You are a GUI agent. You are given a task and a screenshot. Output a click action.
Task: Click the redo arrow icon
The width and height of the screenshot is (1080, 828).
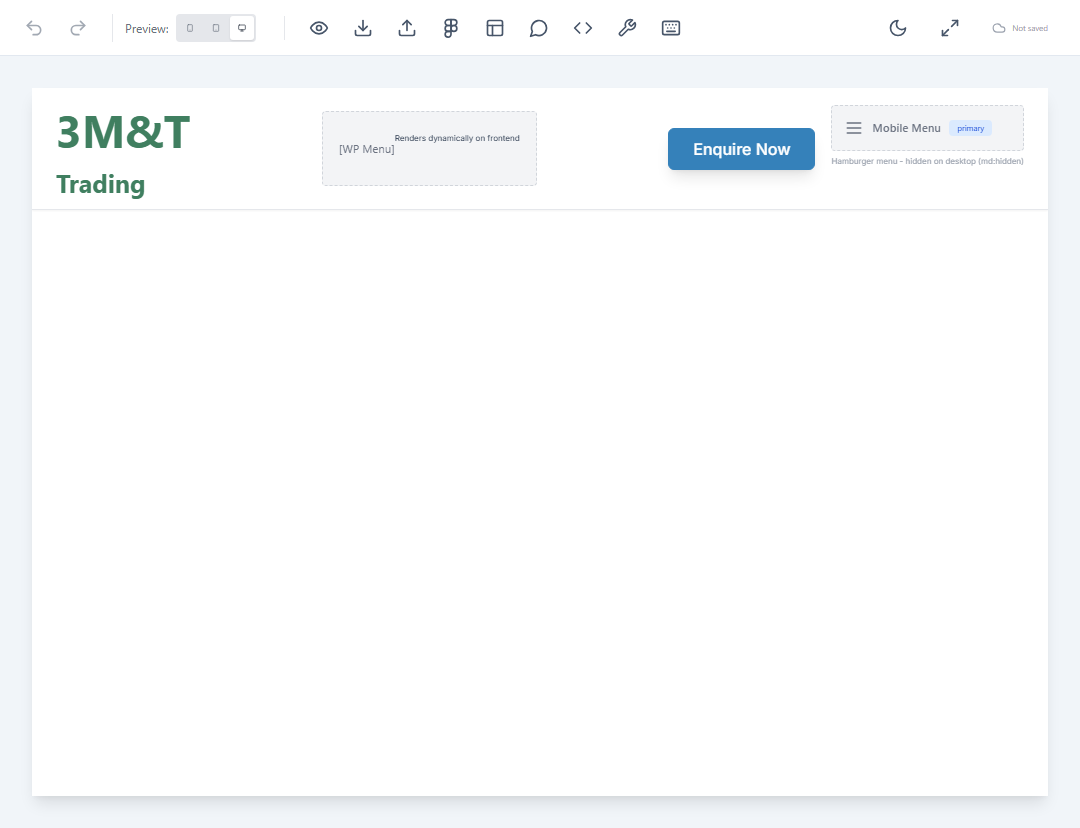(78, 28)
